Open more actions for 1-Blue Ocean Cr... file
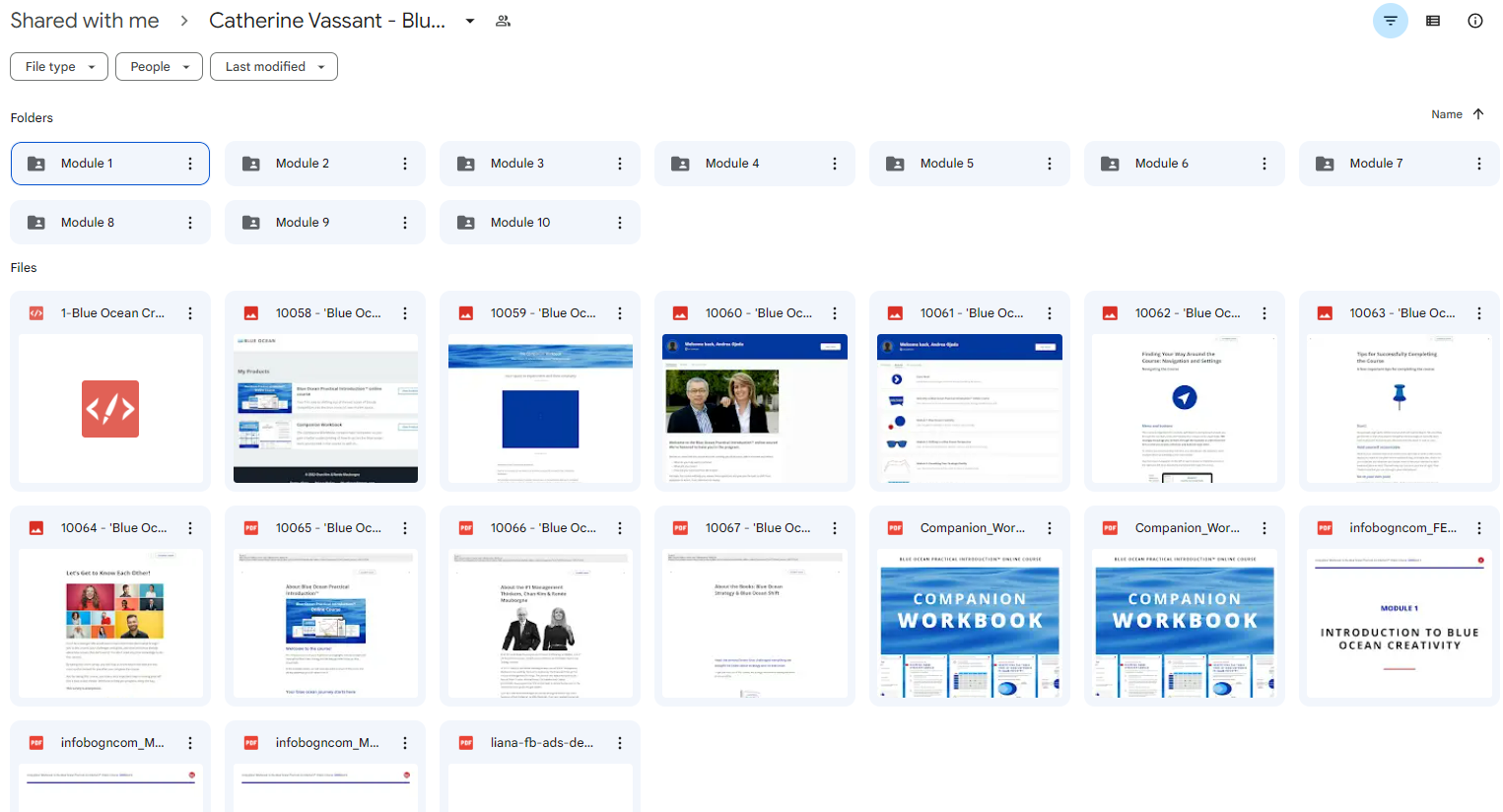The image size is (1503, 812). (x=190, y=313)
